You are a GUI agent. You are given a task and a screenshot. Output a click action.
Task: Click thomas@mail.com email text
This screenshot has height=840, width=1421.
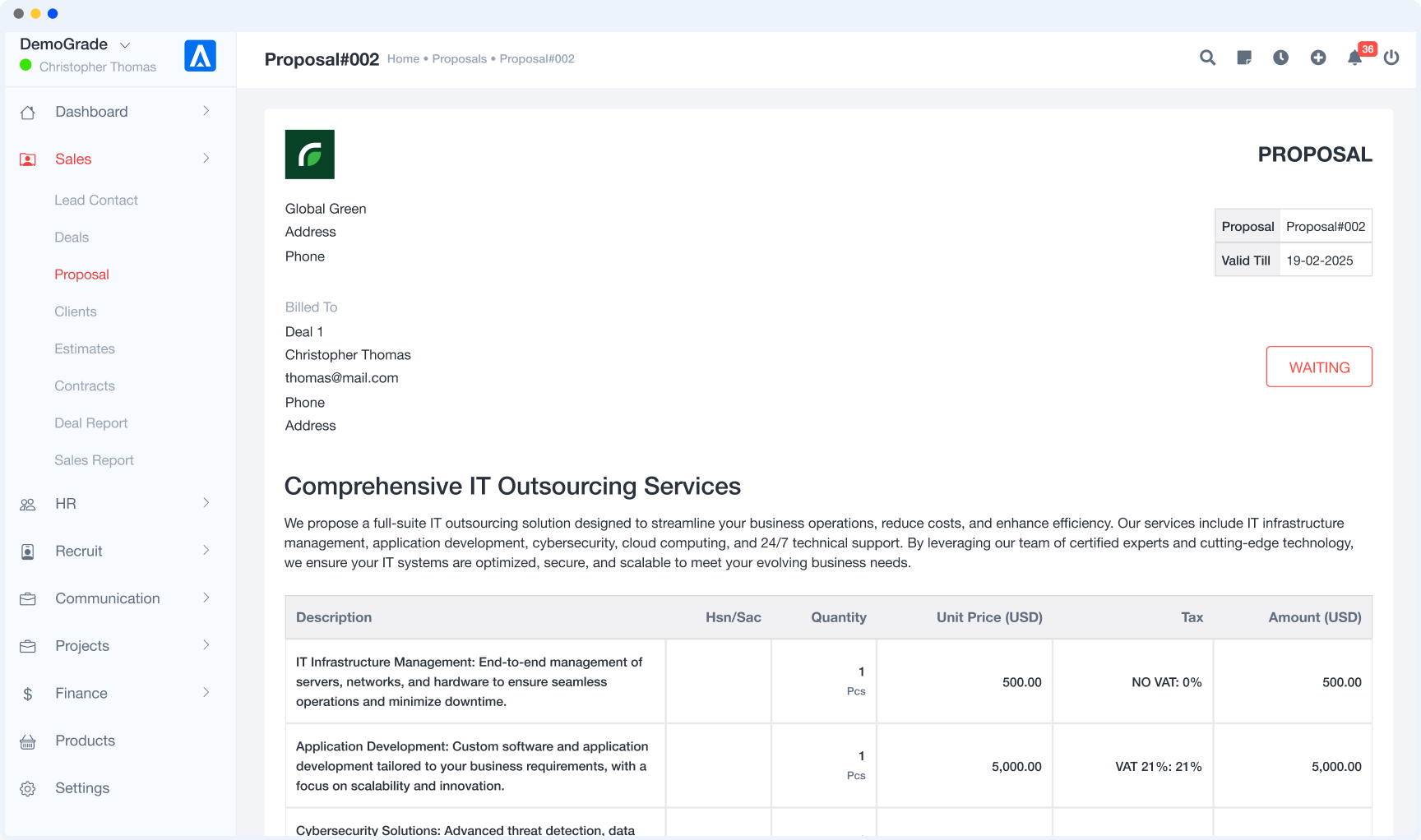pos(342,378)
